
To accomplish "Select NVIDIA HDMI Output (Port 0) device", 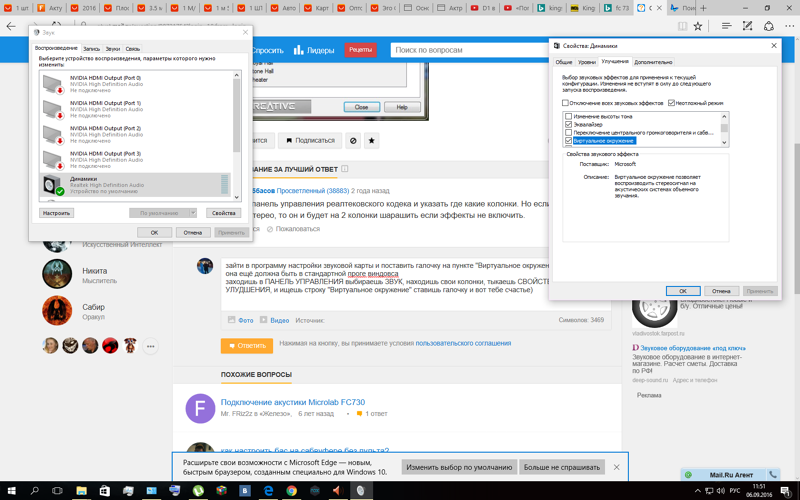I will tap(135, 84).
